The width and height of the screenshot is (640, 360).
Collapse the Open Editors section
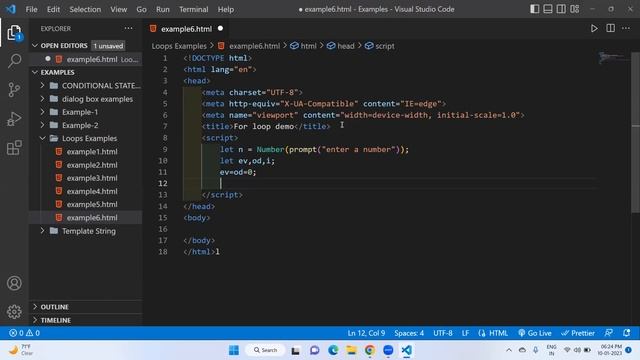point(35,46)
